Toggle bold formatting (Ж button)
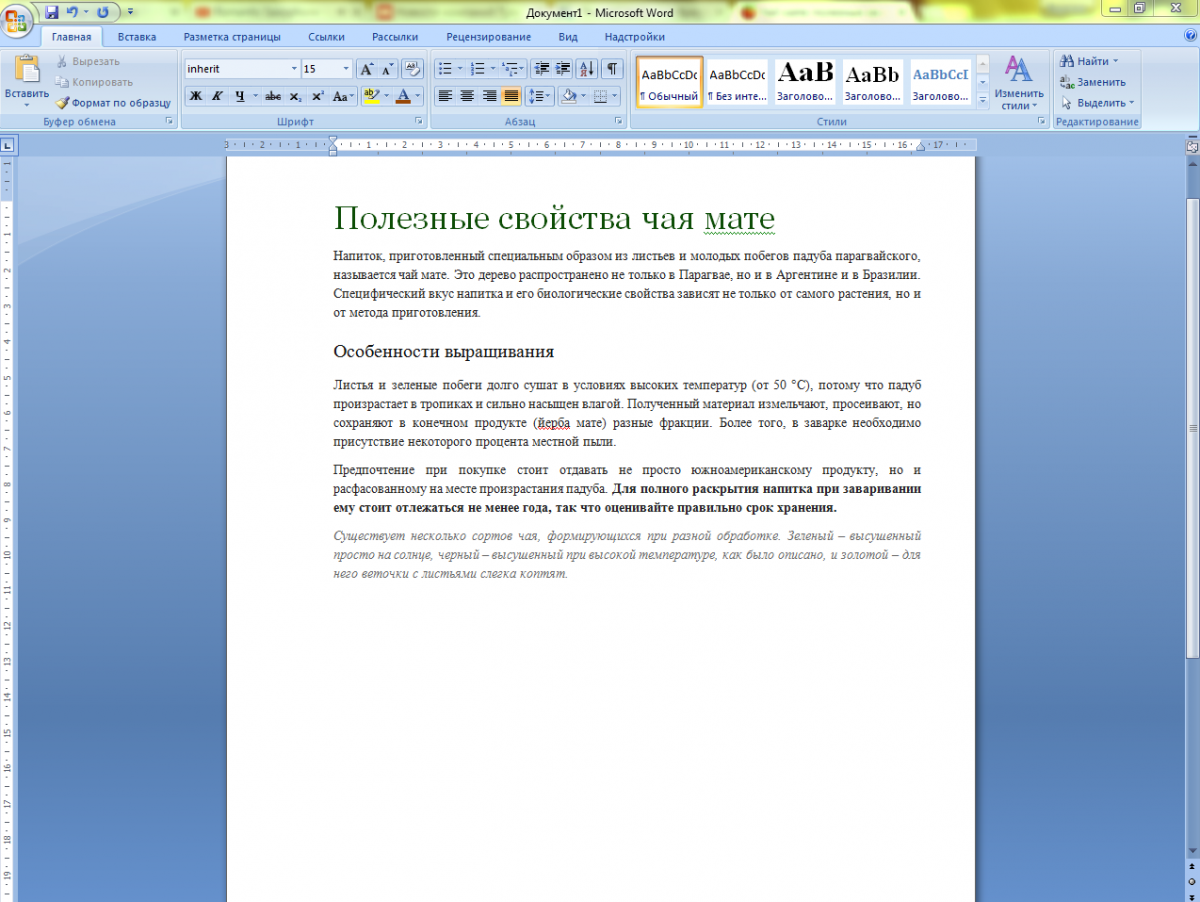The image size is (1200, 902). 196,96
